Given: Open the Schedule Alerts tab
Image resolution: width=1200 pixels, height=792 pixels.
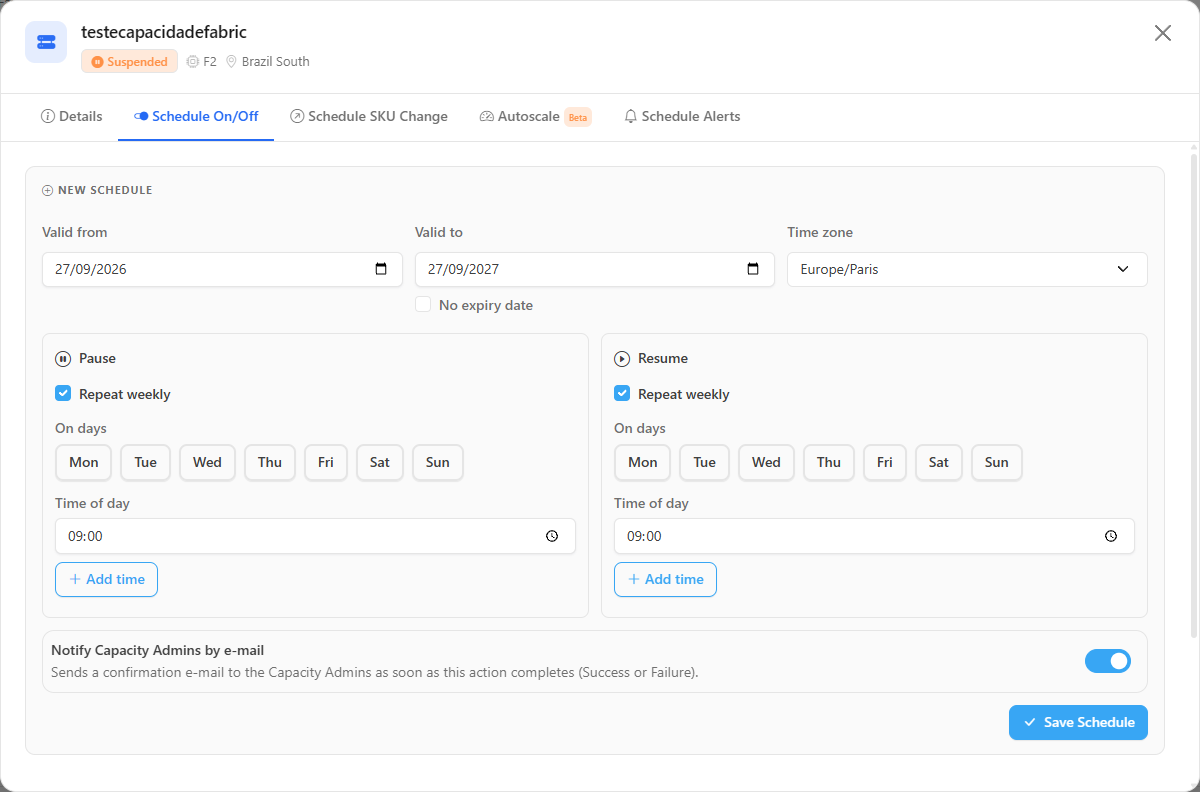Looking at the screenshot, I should pos(682,116).
